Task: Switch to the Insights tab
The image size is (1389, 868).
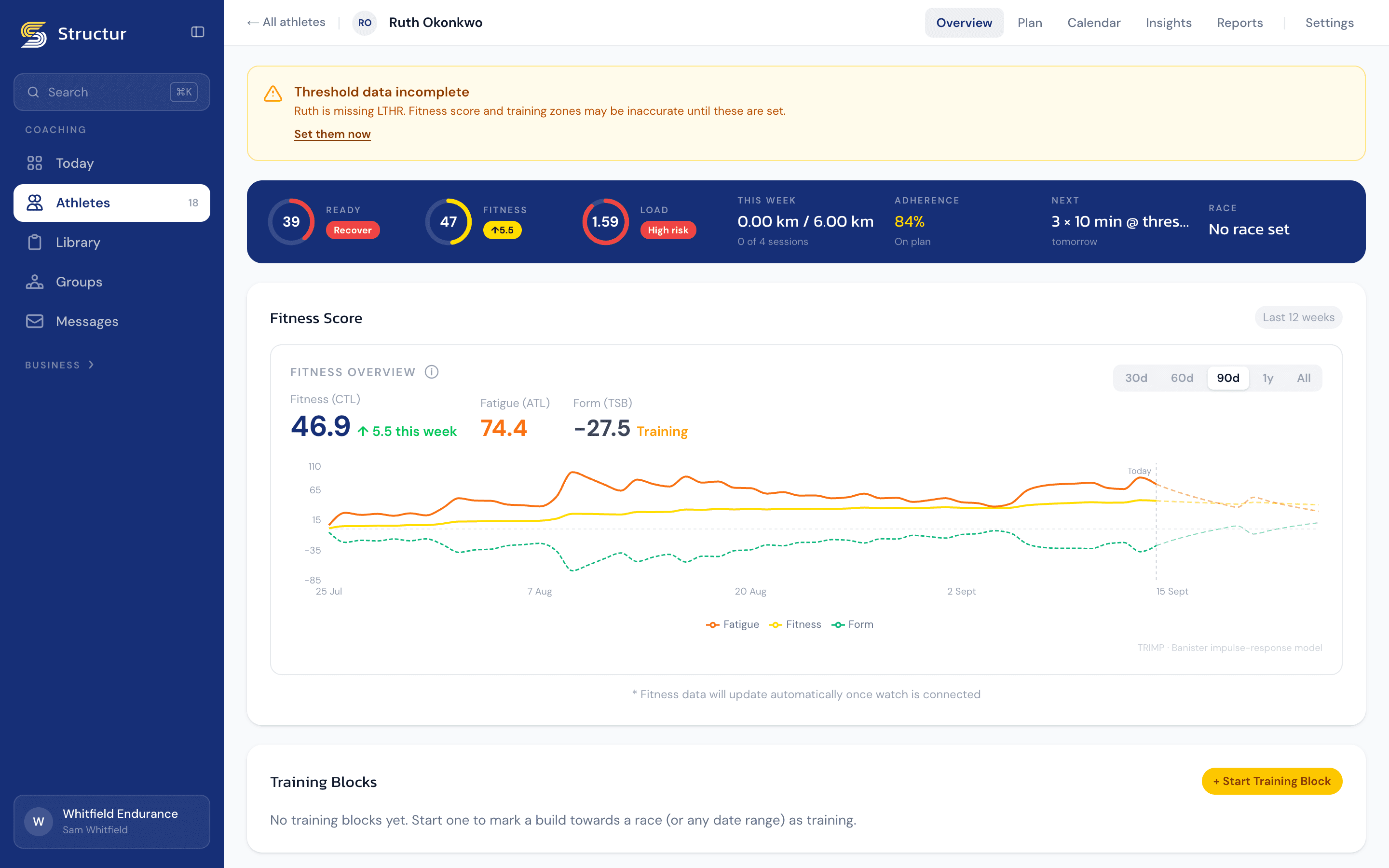Action: [x=1169, y=23]
